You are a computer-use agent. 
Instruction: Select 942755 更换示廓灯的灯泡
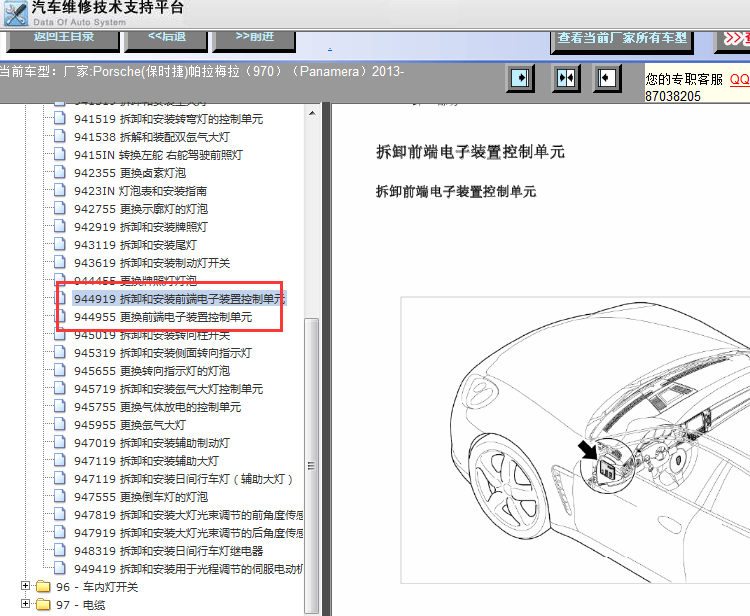pyautogui.click(x=141, y=209)
